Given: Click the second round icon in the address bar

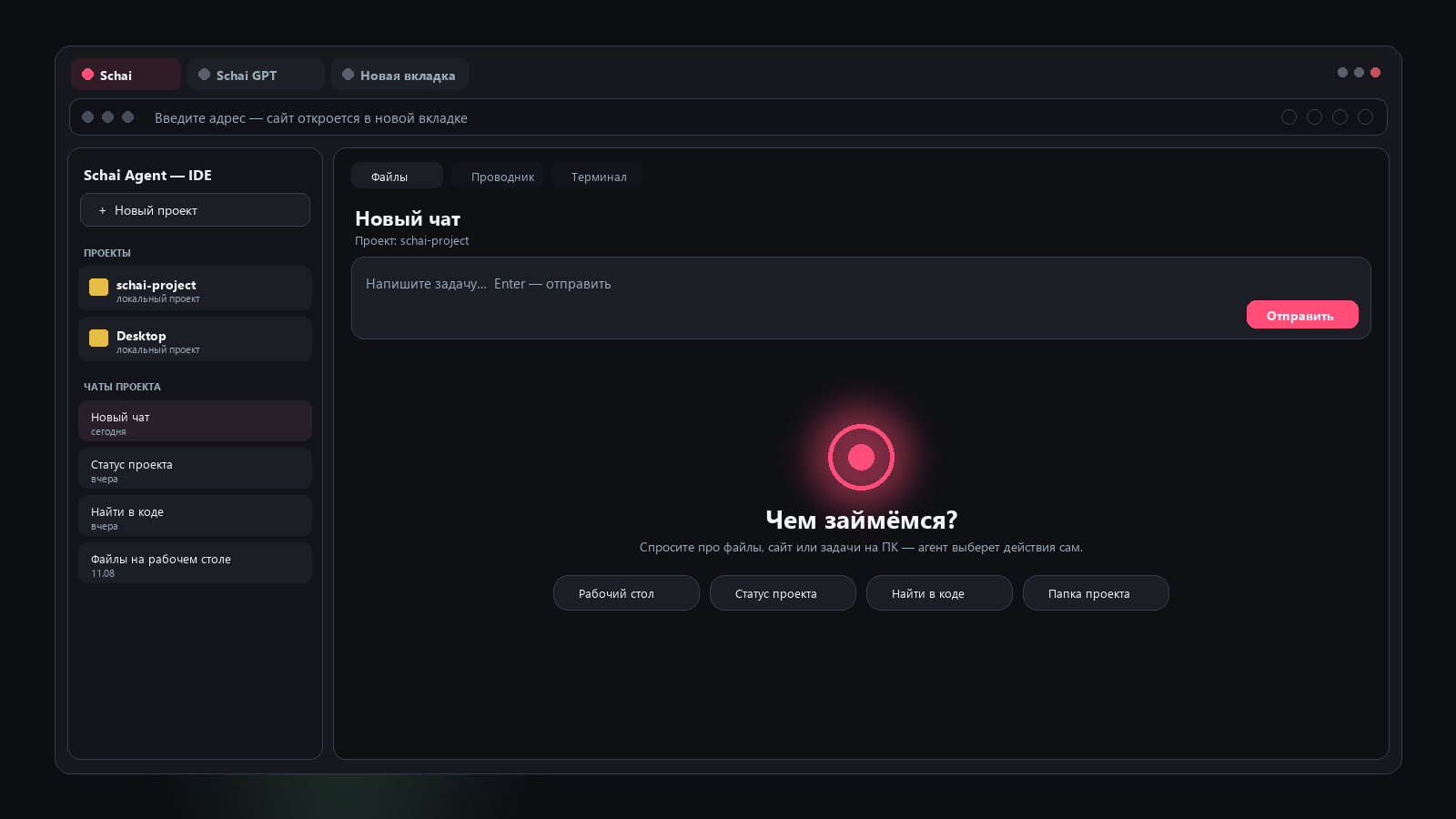Looking at the screenshot, I should (x=1314, y=116).
